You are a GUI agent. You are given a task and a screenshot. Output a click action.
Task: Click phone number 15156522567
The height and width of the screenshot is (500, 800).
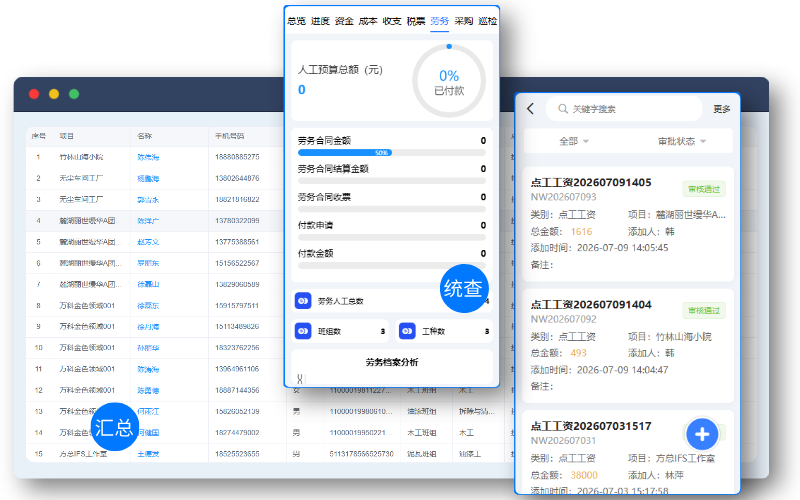click(237, 263)
